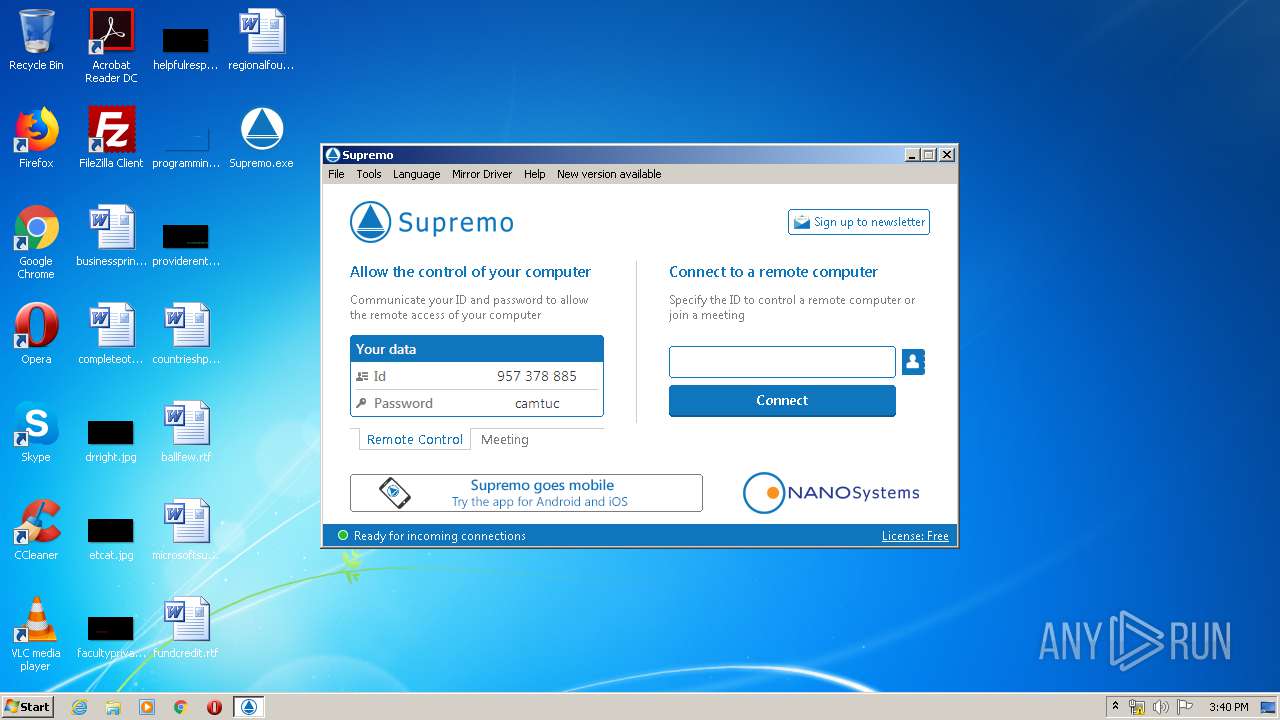The width and height of the screenshot is (1280, 720).
Task: Open the License: Free link
Action: [915, 536]
